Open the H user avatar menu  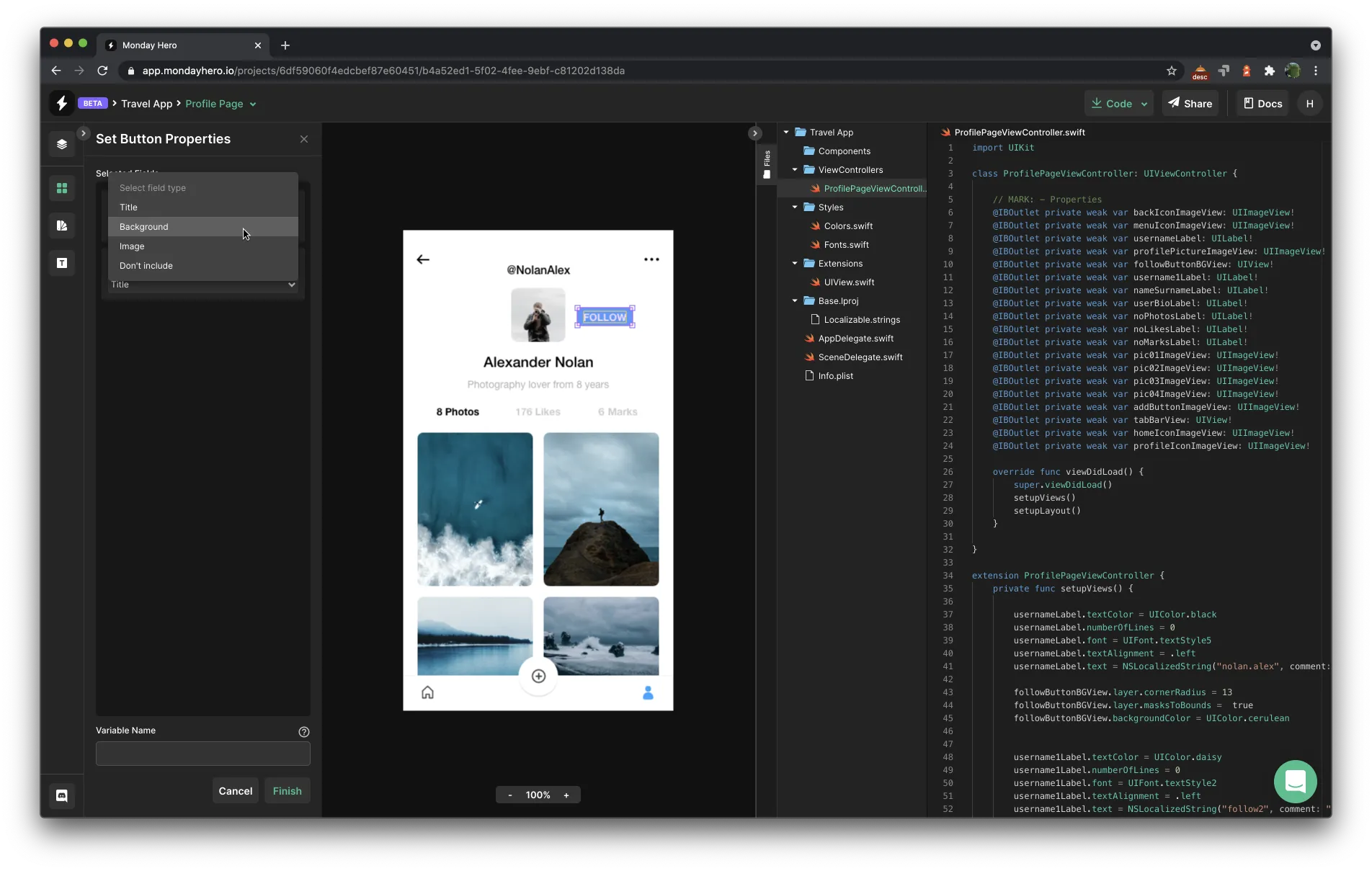(x=1309, y=104)
